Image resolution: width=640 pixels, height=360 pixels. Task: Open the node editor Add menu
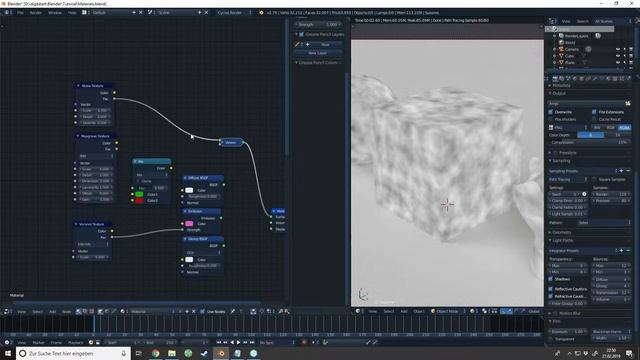tap(52, 311)
